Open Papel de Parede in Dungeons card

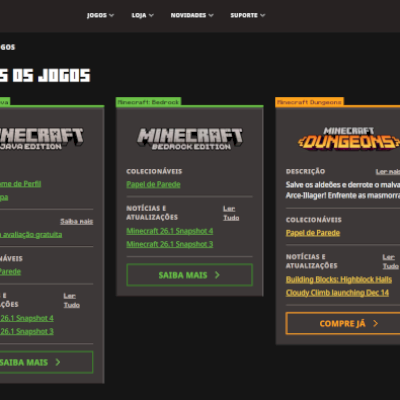tap(313, 233)
